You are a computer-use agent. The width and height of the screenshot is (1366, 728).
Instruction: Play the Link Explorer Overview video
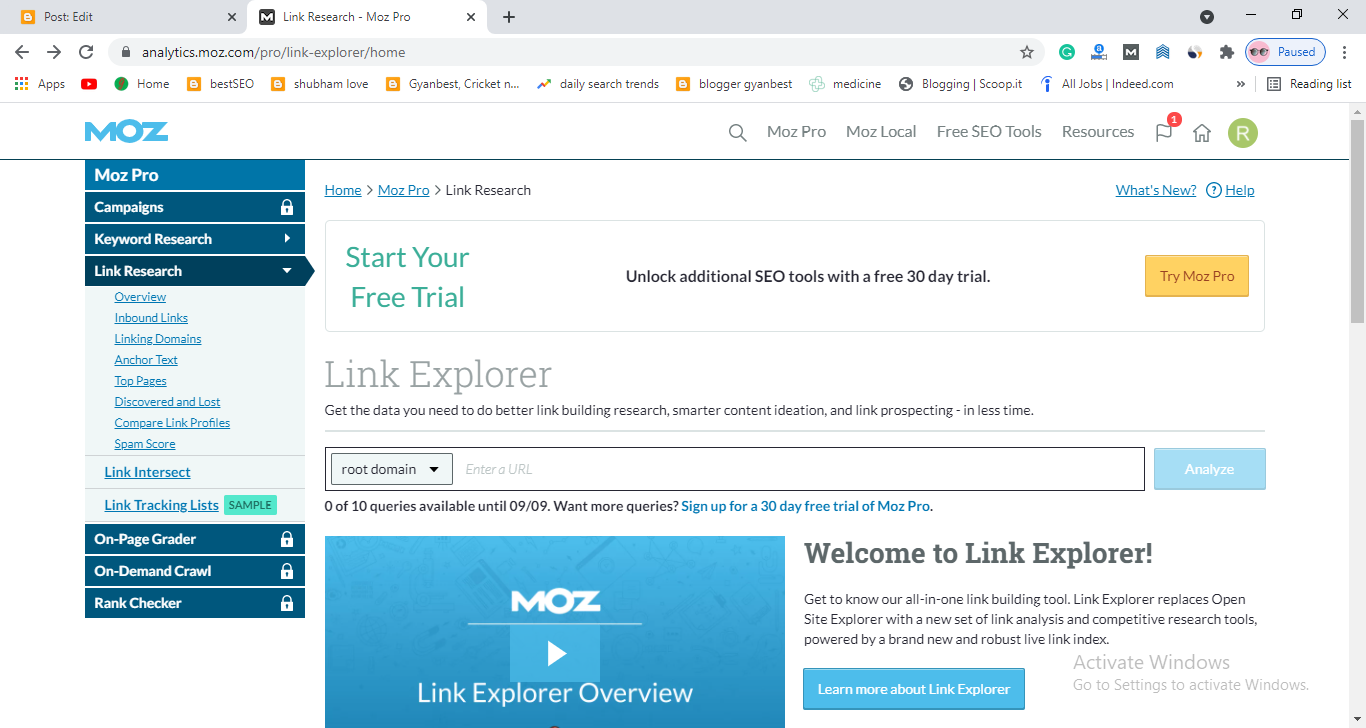click(x=555, y=653)
